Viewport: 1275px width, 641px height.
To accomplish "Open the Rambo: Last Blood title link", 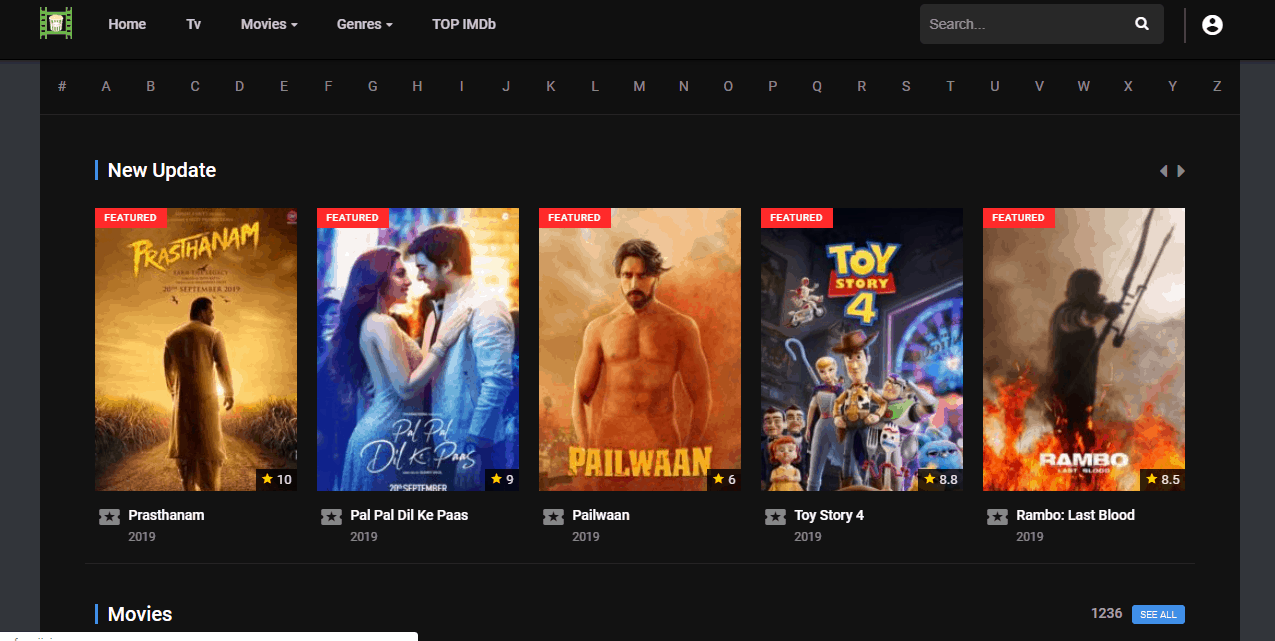I will 1075,515.
